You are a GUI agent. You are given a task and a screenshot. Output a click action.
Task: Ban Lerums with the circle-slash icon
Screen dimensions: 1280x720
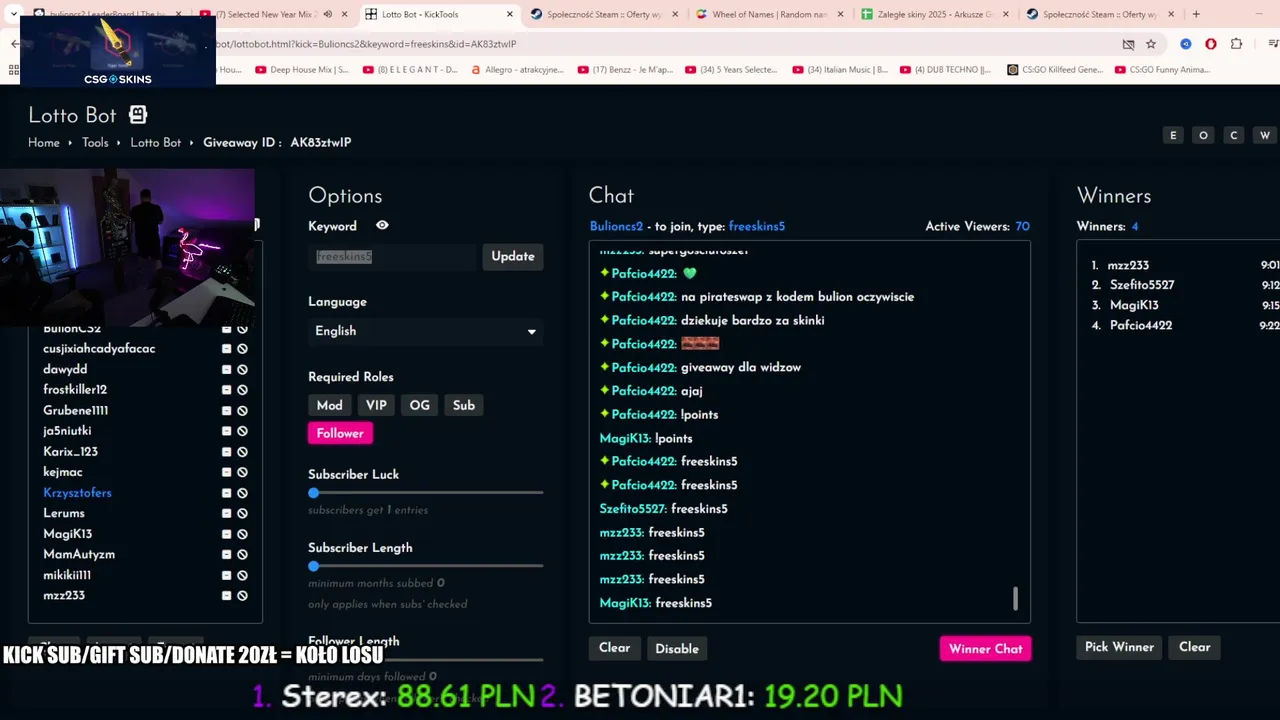click(x=242, y=513)
